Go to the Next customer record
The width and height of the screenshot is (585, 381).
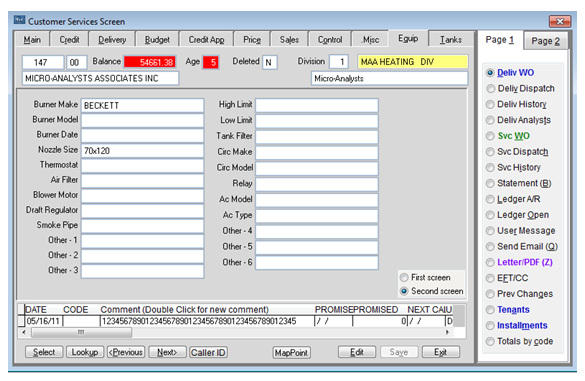point(167,352)
